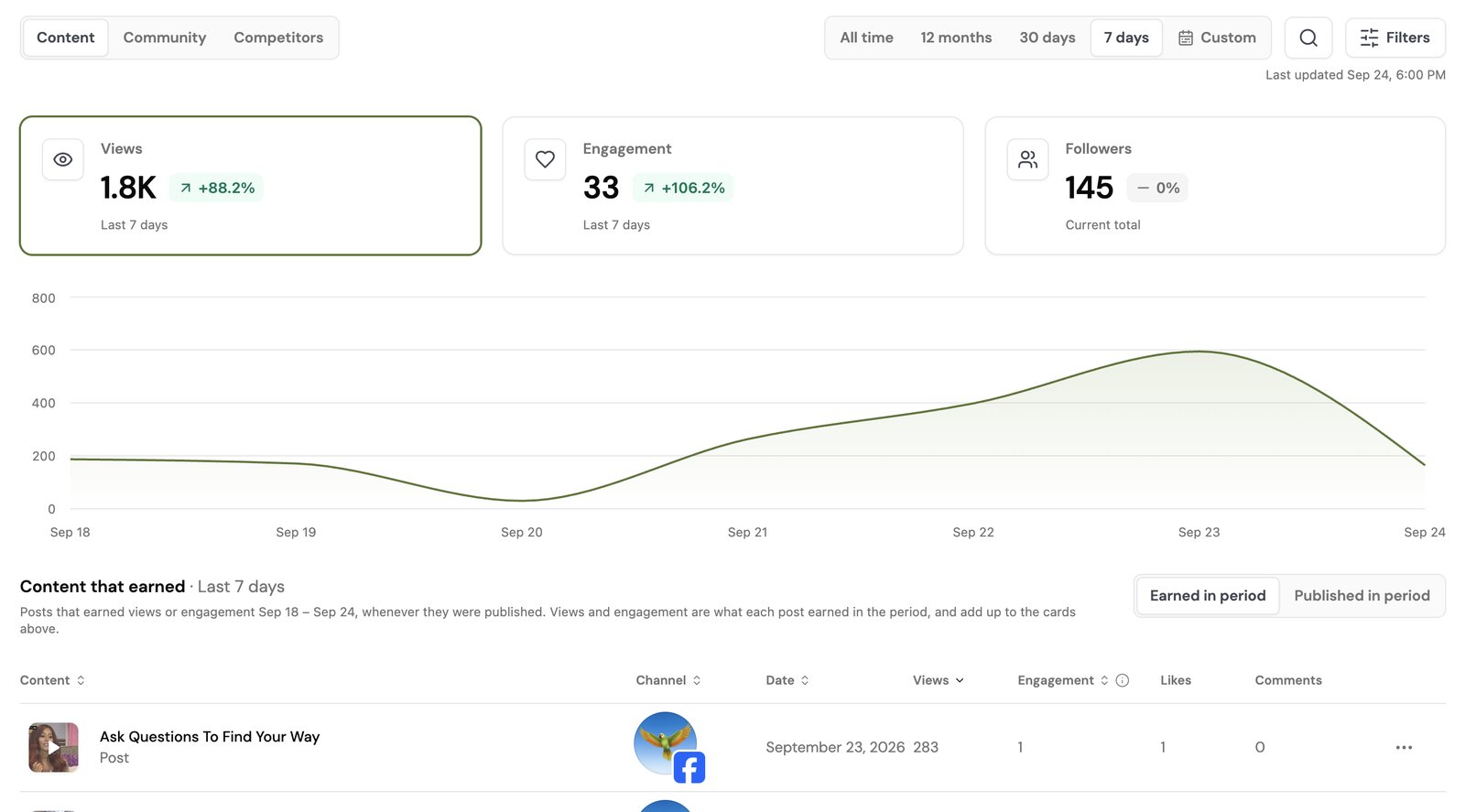1465x812 pixels.
Task: Open the Filters panel
Action: click(x=1395, y=38)
